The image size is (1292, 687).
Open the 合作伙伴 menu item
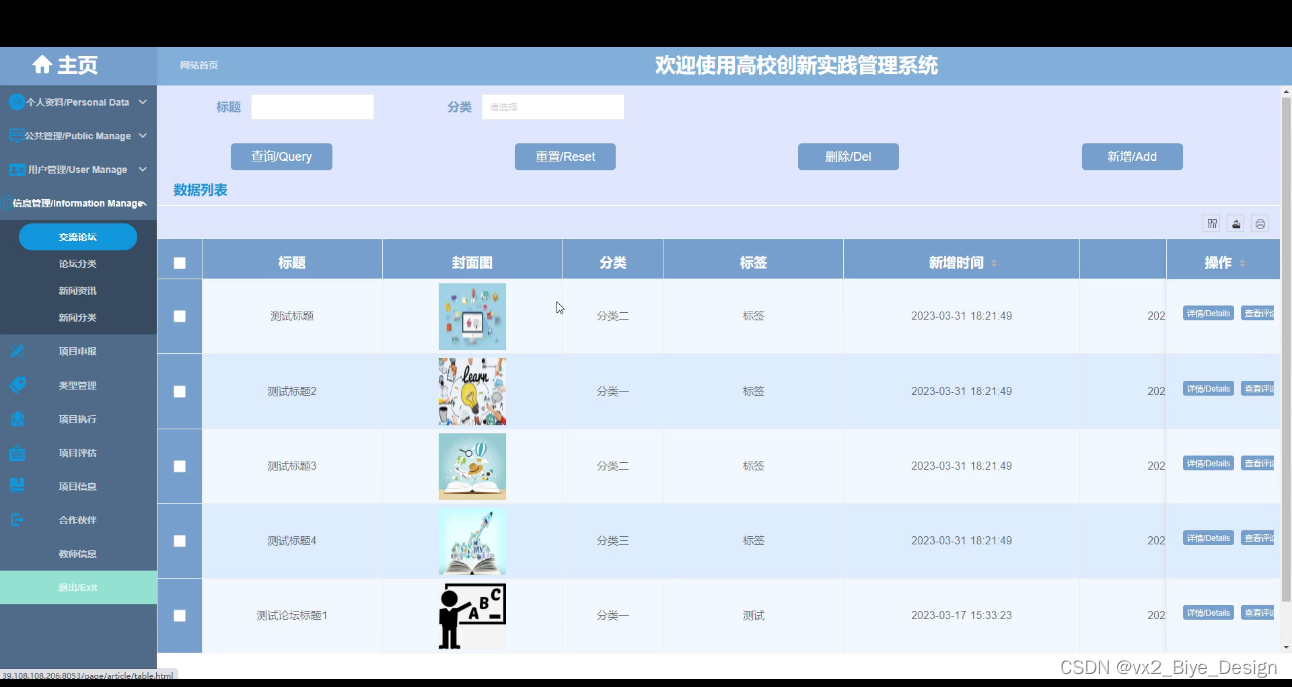(x=78, y=520)
